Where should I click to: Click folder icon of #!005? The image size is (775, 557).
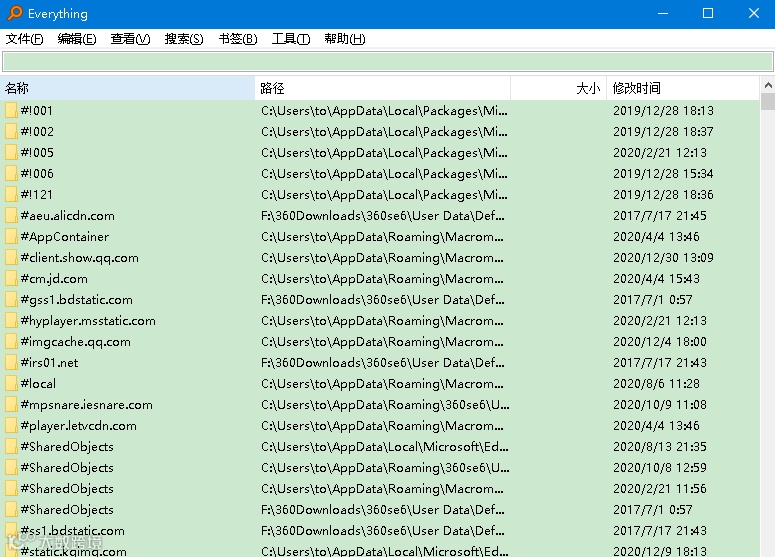tap(11, 152)
